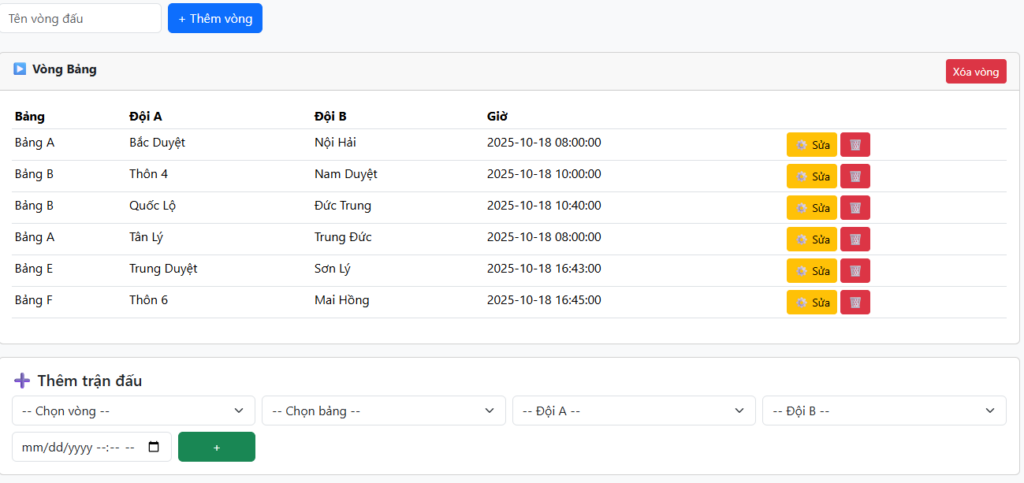Click the Thêm vòng button
Viewport: 1024px width, 483px height.
[x=215, y=19]
